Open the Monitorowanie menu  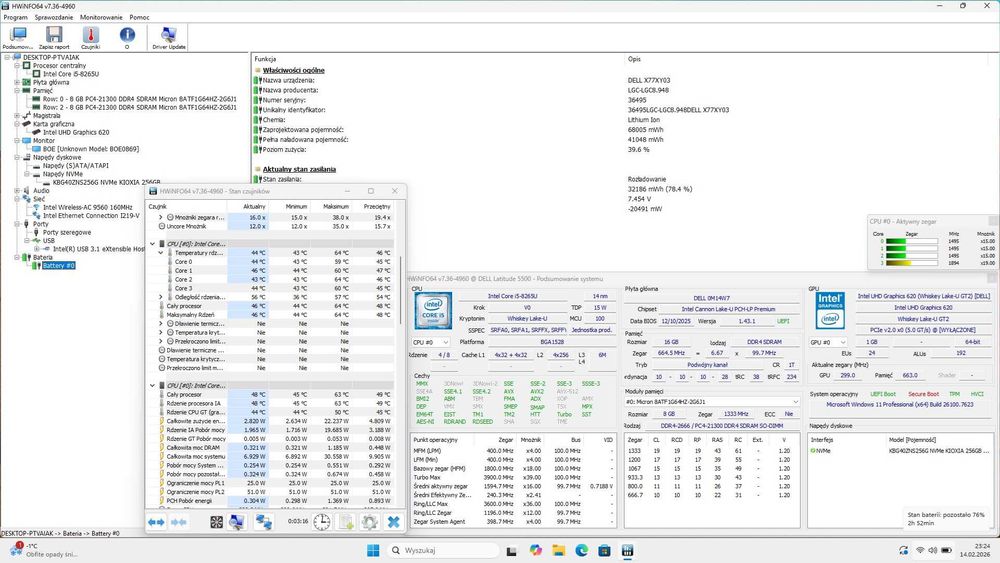pos(101,17)
